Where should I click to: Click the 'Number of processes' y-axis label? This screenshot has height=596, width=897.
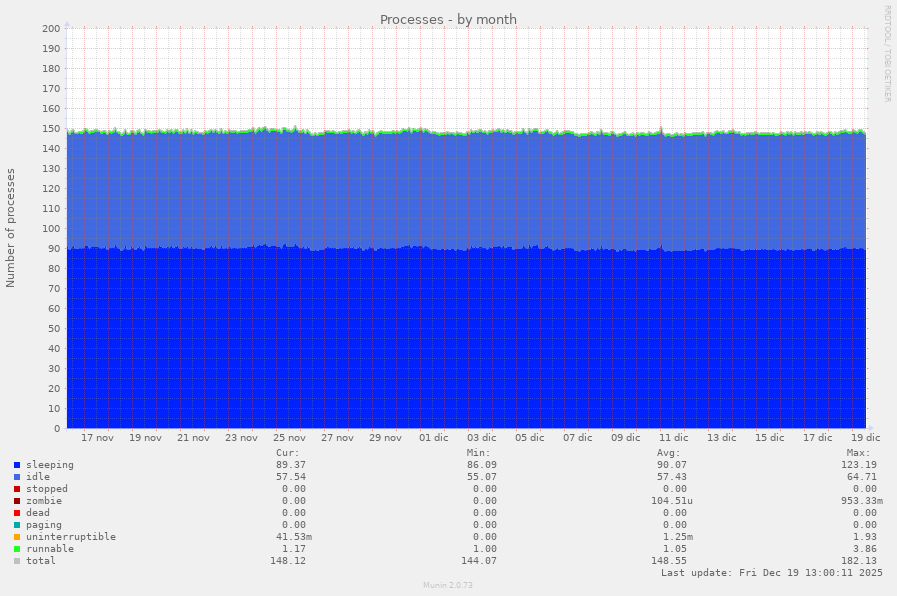[x=11, y=228]
